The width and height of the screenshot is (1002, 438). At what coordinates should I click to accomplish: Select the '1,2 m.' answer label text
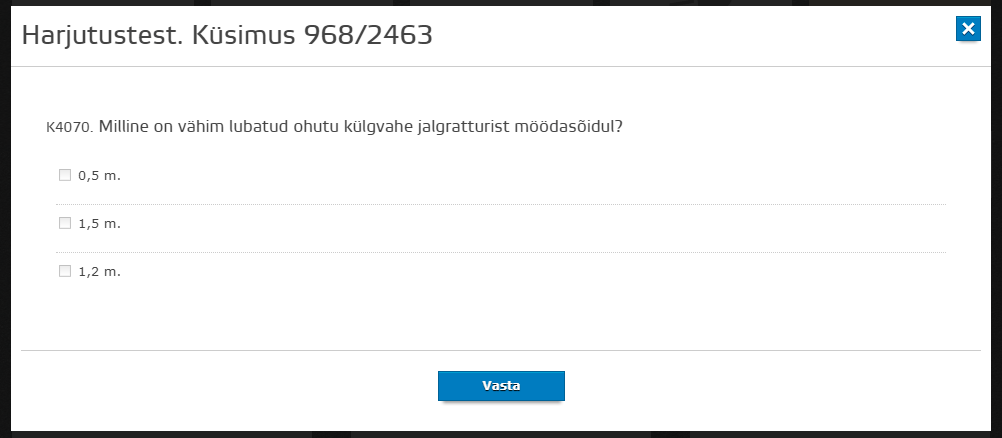click(x=100, y=271)
